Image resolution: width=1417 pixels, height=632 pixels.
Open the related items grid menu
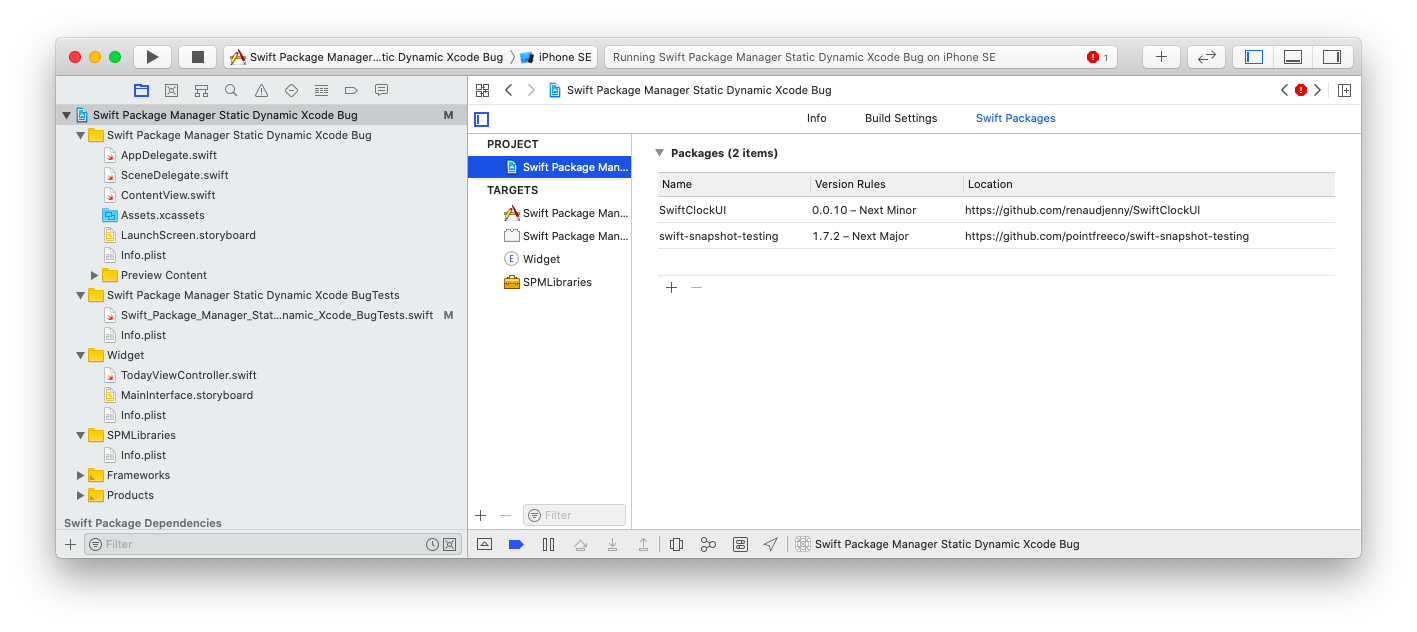click(x=482, y=90)
